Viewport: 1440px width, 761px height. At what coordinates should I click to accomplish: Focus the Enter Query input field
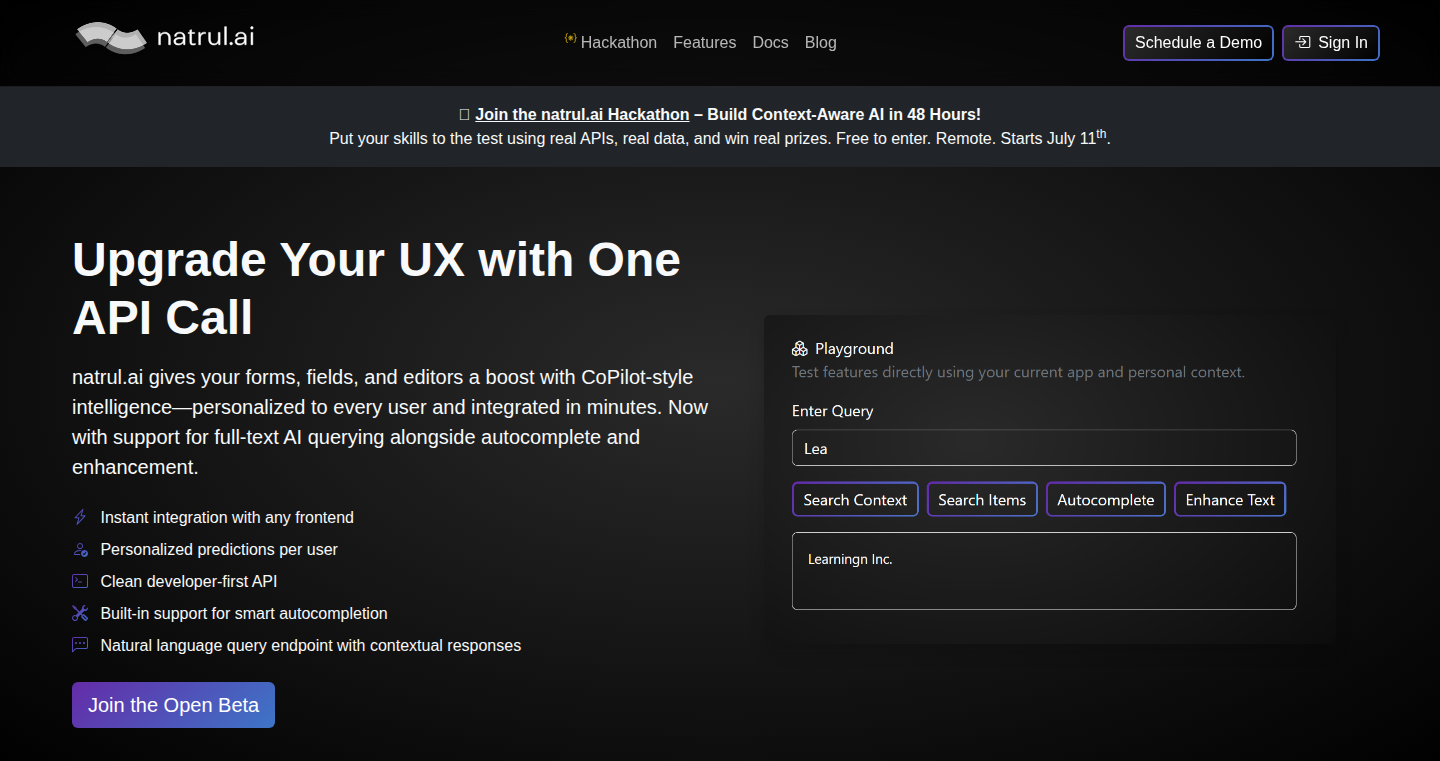tap(1044, 448)
